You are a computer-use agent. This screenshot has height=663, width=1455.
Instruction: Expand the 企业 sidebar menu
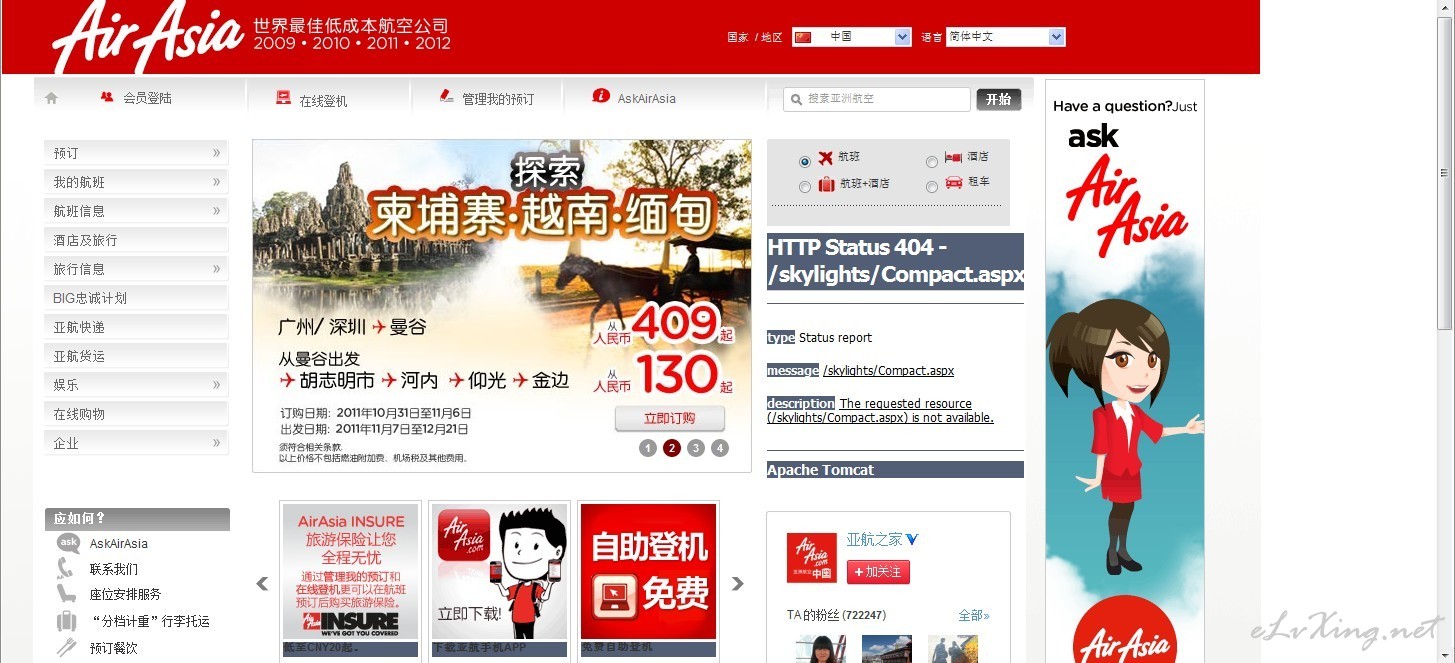(136, 443)
